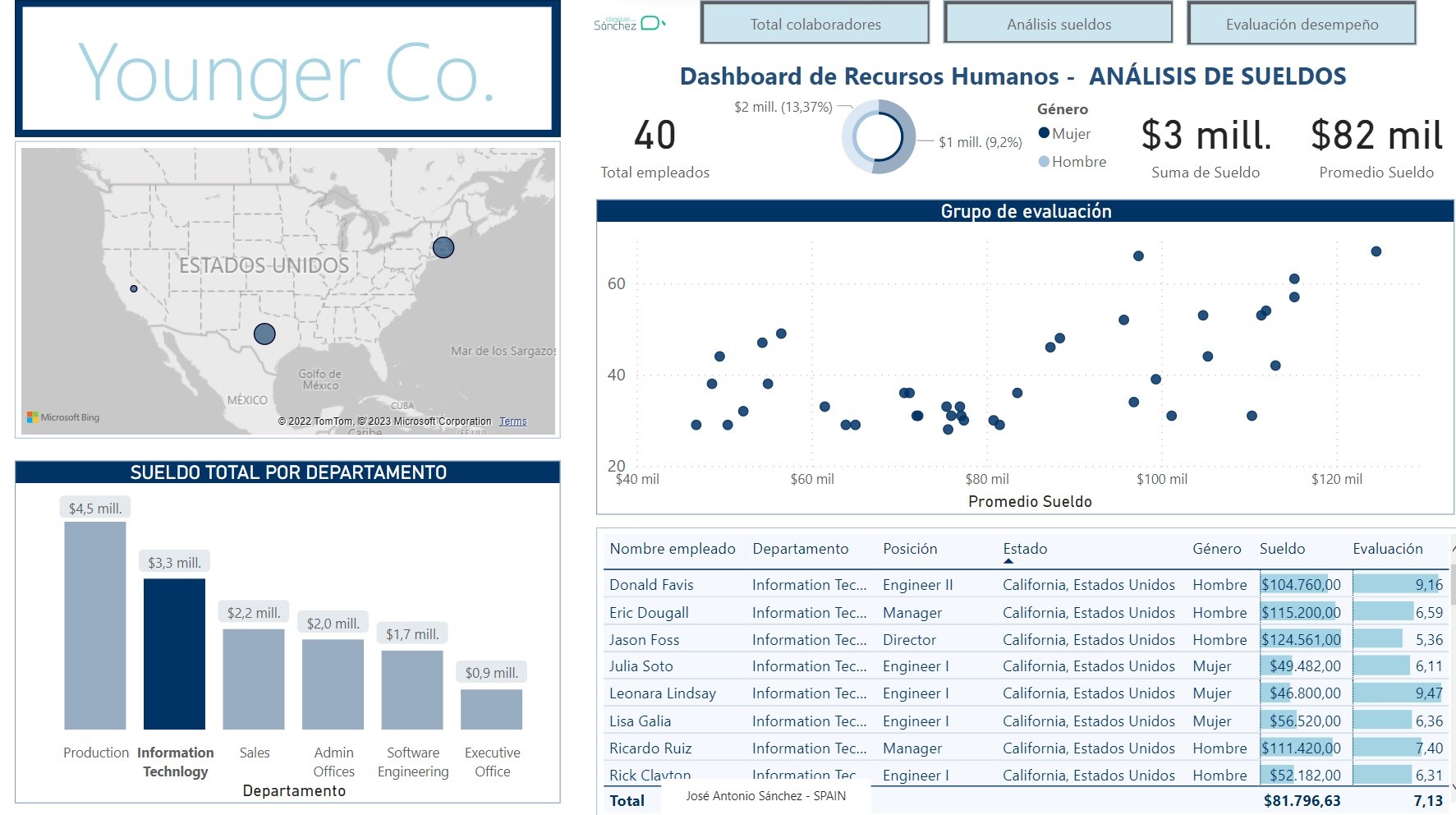1456x815 pixels.
Task: Click the sort arrow under Estado header
Action: [x=1008, y=562]
